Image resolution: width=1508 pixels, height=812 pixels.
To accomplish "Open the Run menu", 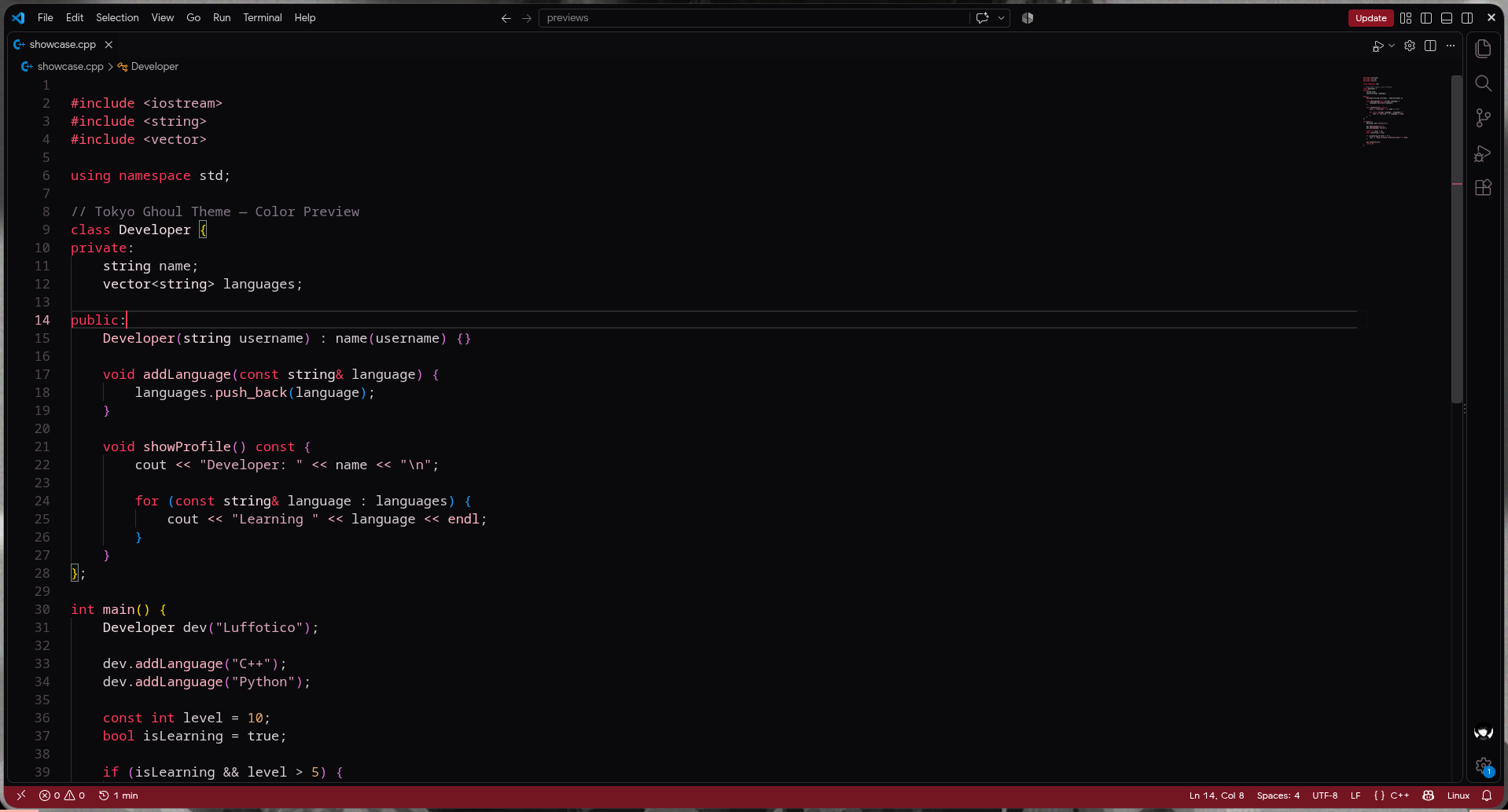I will tap(222, 18).
